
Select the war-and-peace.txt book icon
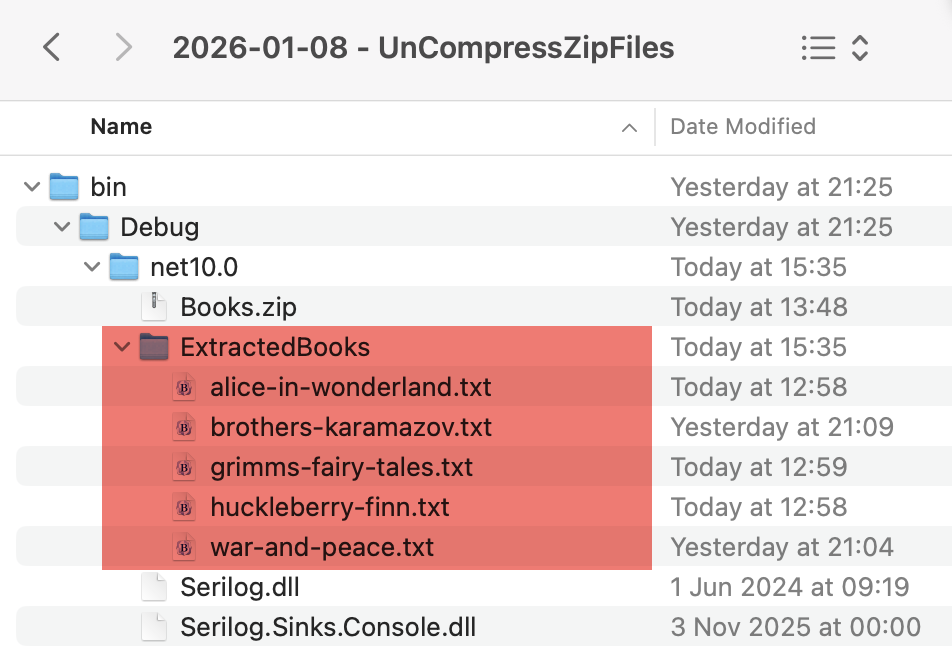(x=184, y=546)
